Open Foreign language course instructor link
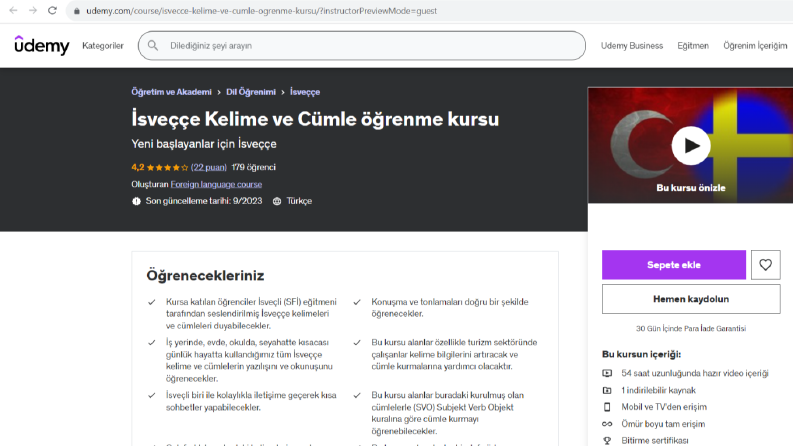The height and width of the screenshot is (446, 793). pos(216,184)
